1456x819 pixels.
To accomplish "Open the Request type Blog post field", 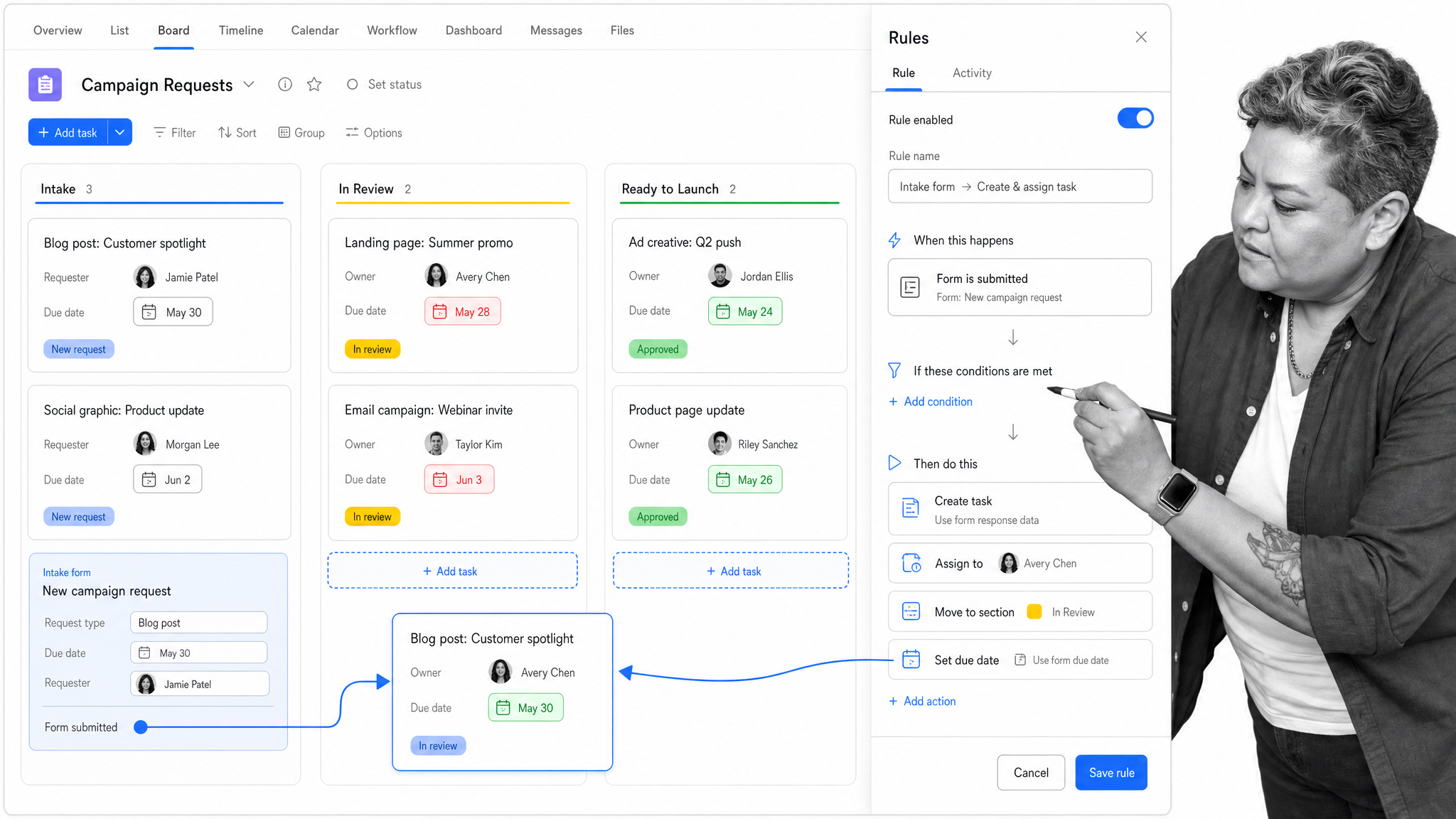I will point(198,622).
